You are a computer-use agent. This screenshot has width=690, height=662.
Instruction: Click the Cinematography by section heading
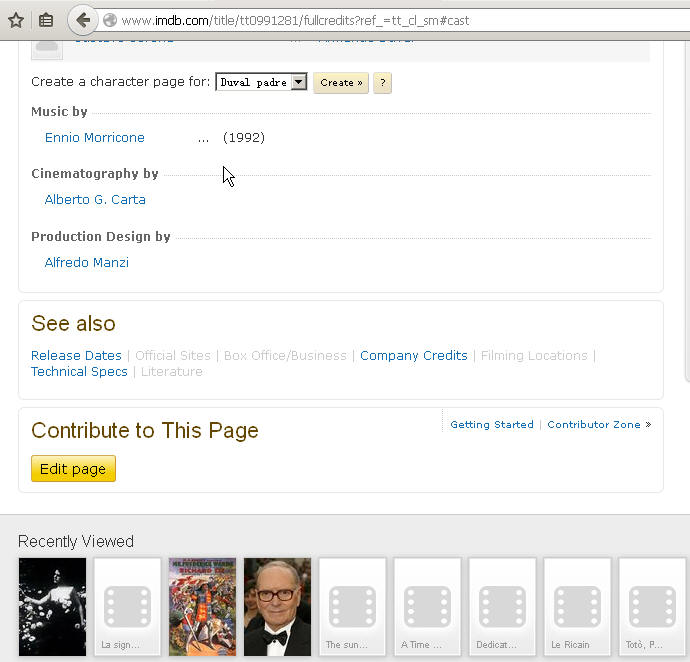pos(95,174)
